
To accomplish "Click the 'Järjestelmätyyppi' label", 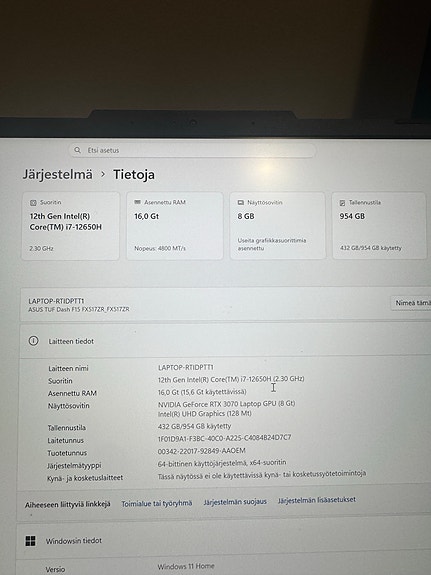I will point(74,466).
